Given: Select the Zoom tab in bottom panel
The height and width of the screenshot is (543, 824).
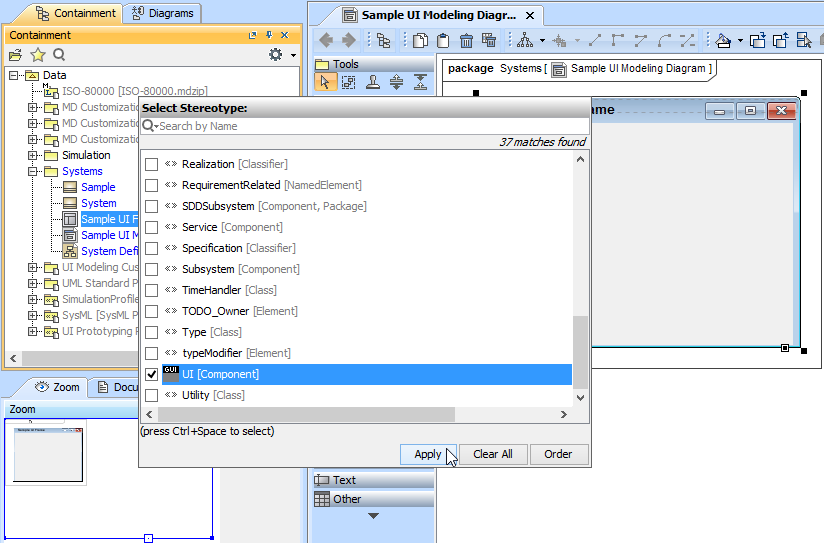Looking at the screenshot, I should point(56,387).
